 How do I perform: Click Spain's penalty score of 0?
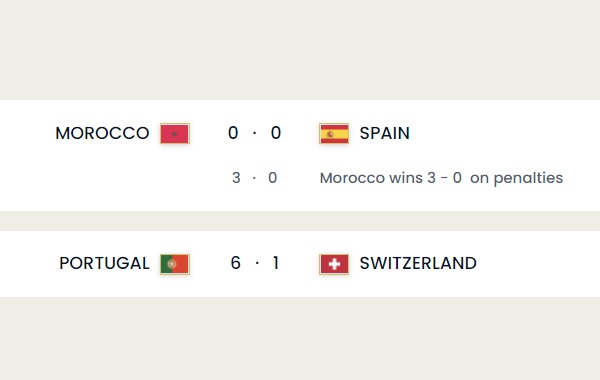coord(272,178)
